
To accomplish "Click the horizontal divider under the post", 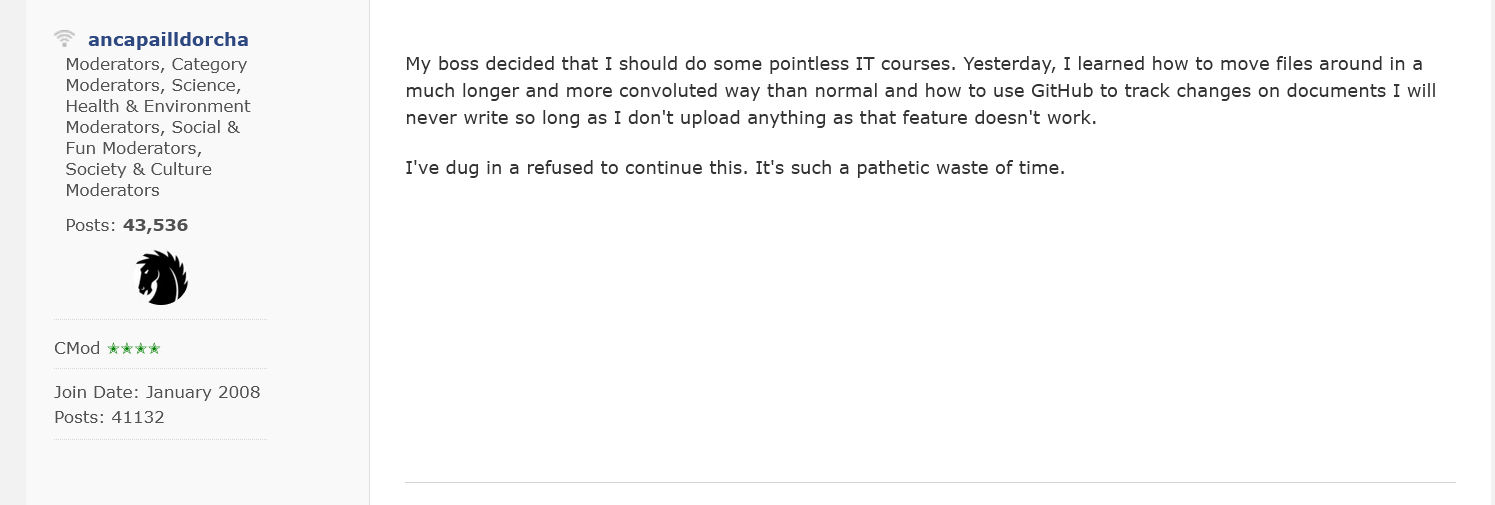I will click(x=930, y=483).
